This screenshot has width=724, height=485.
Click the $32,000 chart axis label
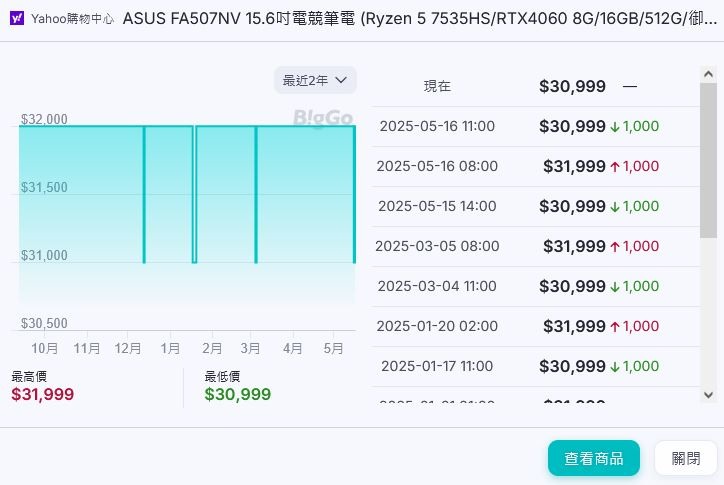[x=44, y=119]
